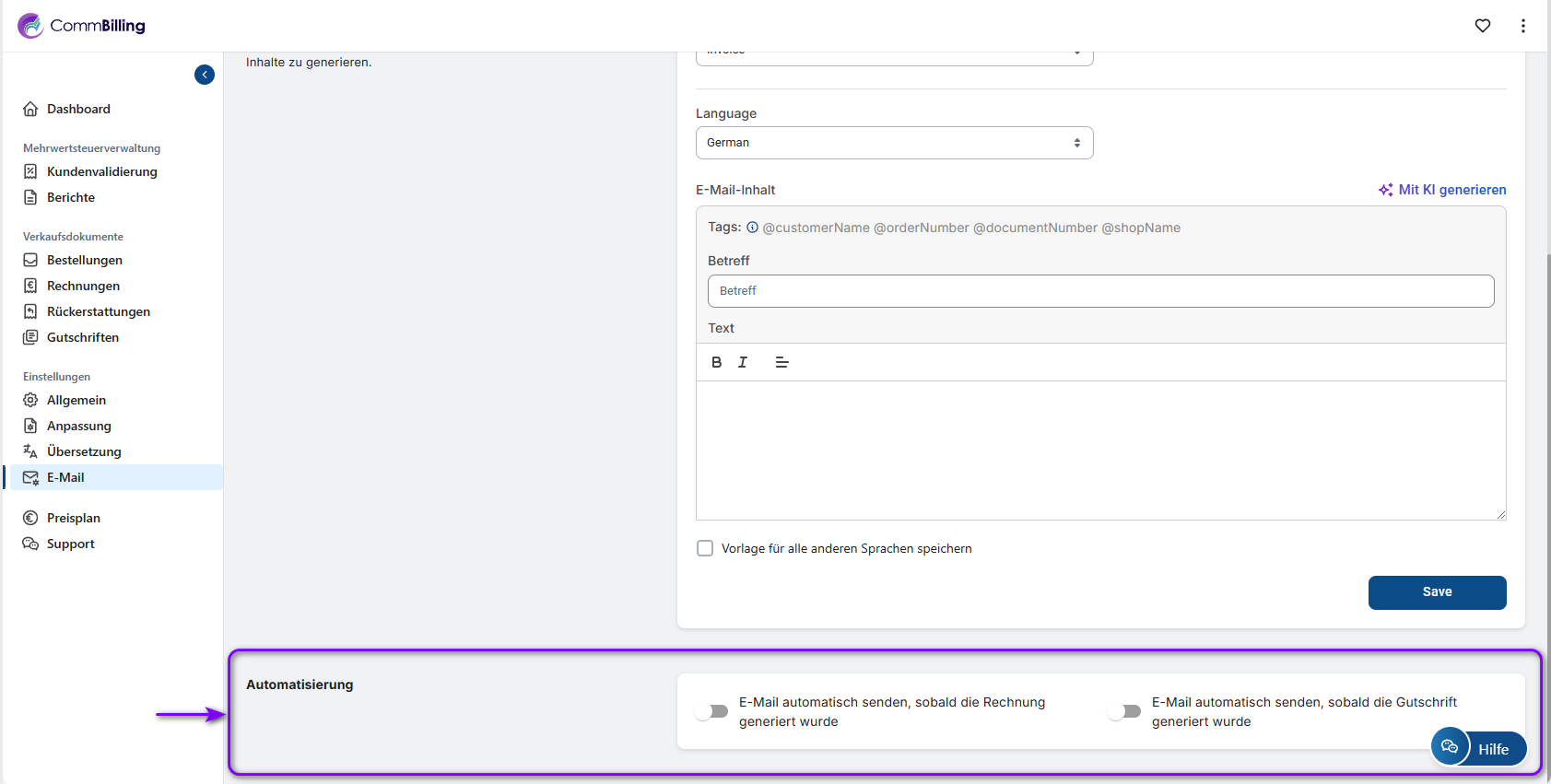Open Rechnungen in the sidebar

[x=83, y=286]
